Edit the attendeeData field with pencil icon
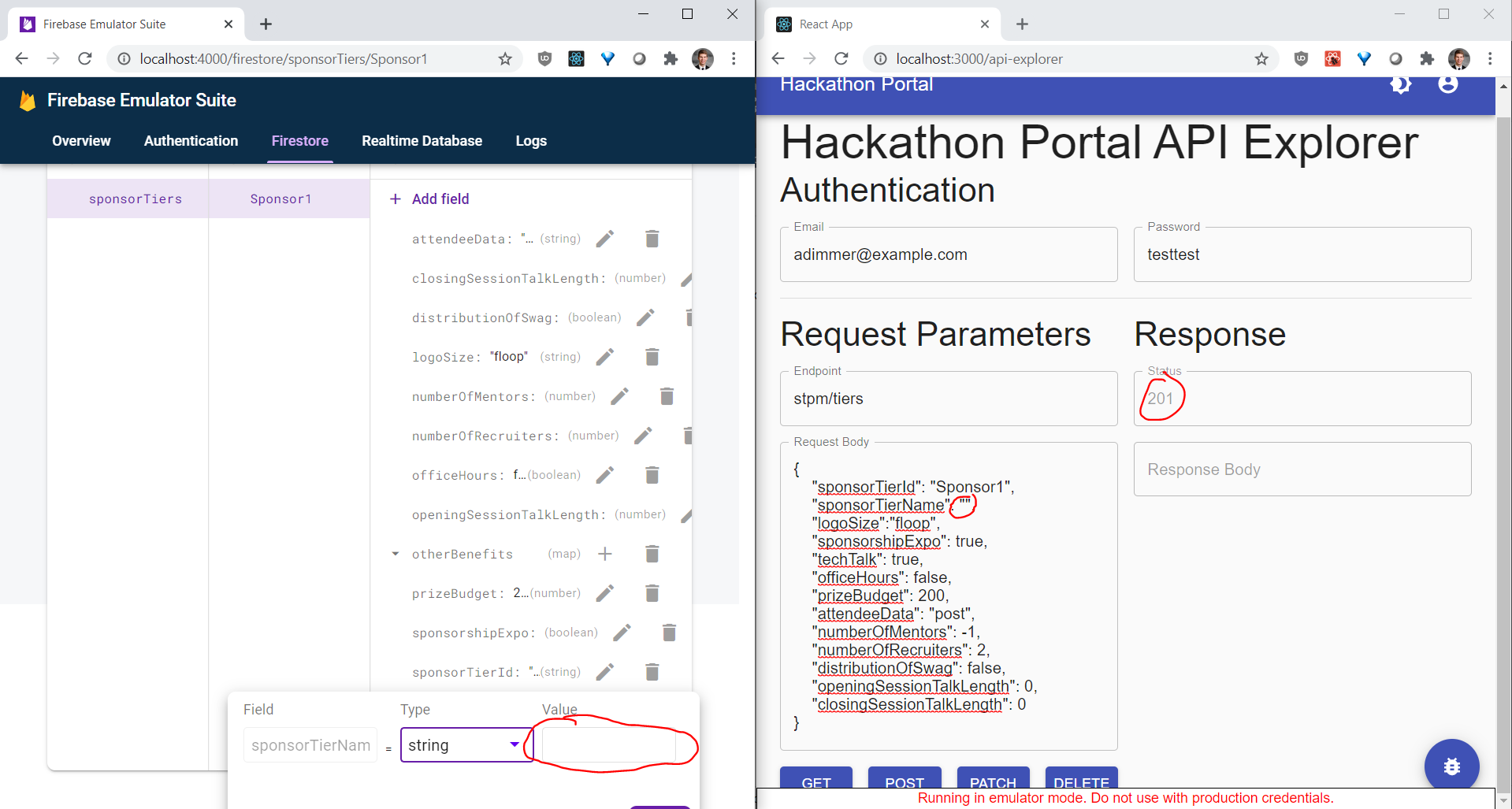The image size is (1512, 809). (605, 239)
